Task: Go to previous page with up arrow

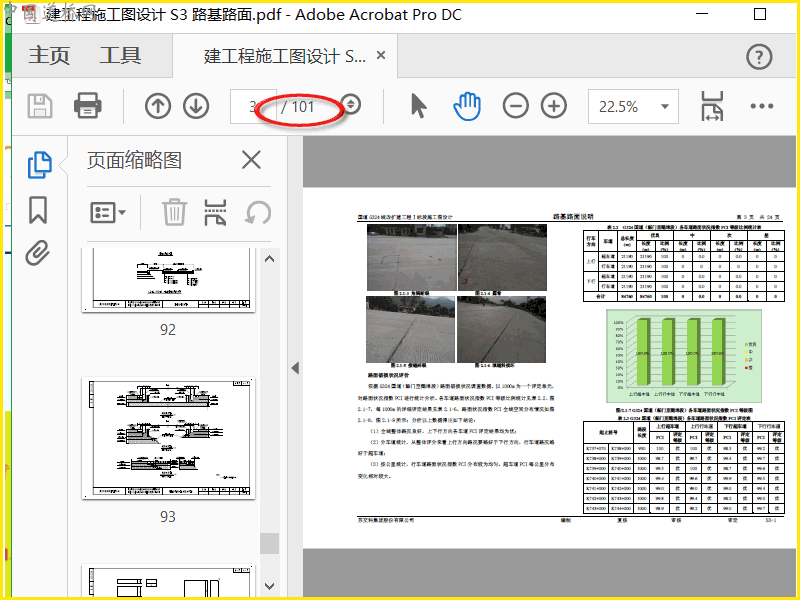Action: click(158, 106)
